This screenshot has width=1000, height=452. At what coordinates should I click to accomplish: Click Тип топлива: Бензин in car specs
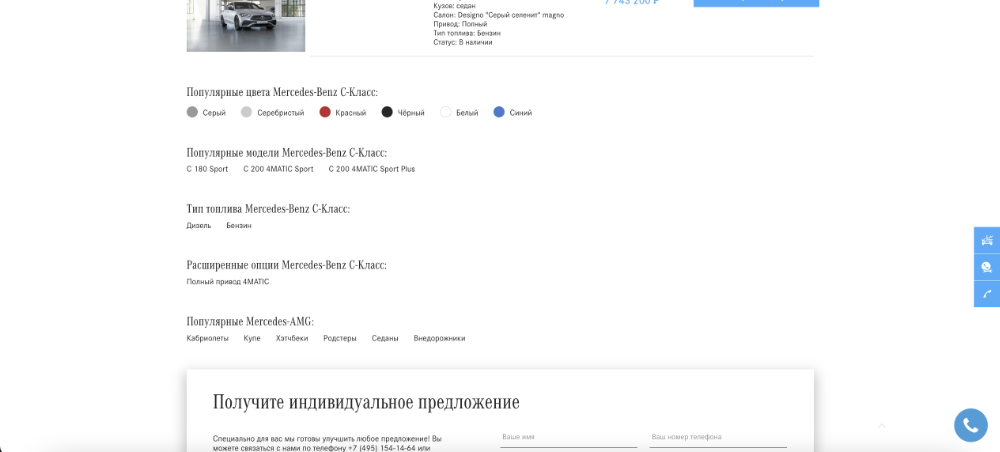[467, 33]
